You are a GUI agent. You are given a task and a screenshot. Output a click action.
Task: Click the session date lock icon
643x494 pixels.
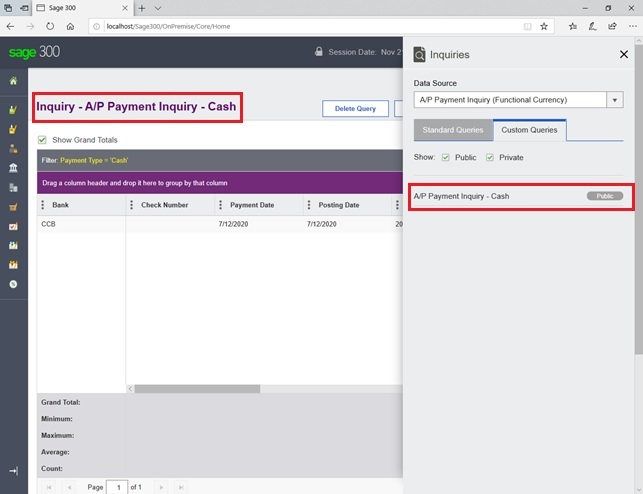pyautogui.click(x=319, y=52)
